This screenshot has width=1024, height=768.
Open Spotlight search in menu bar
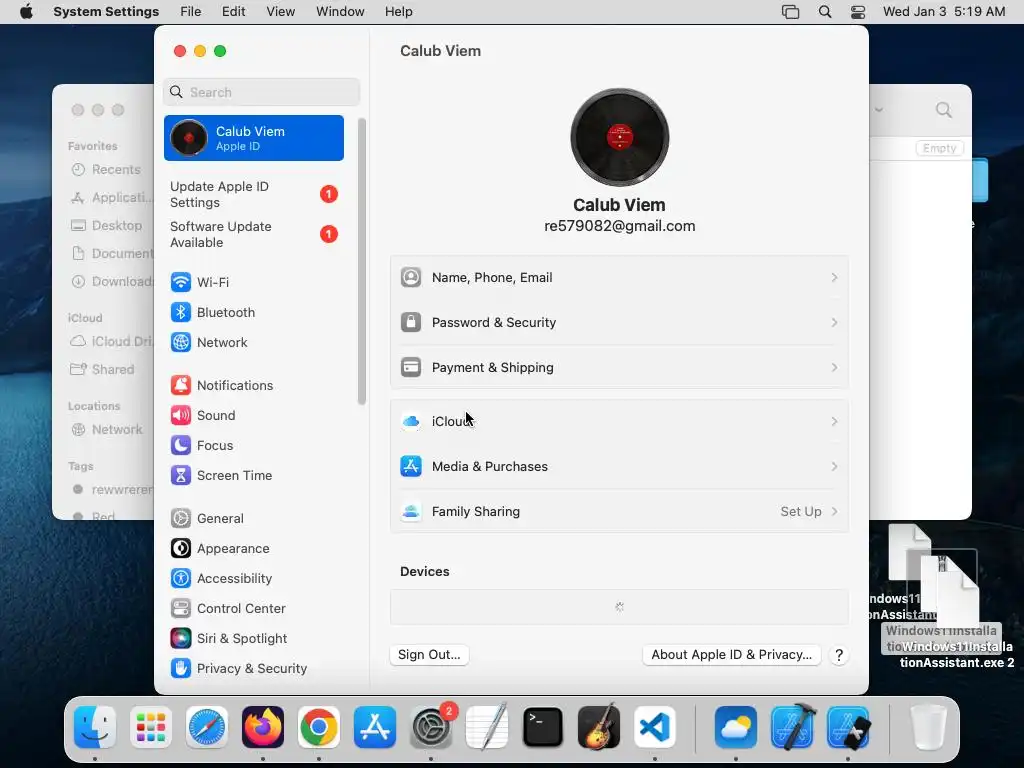point(825,12)
